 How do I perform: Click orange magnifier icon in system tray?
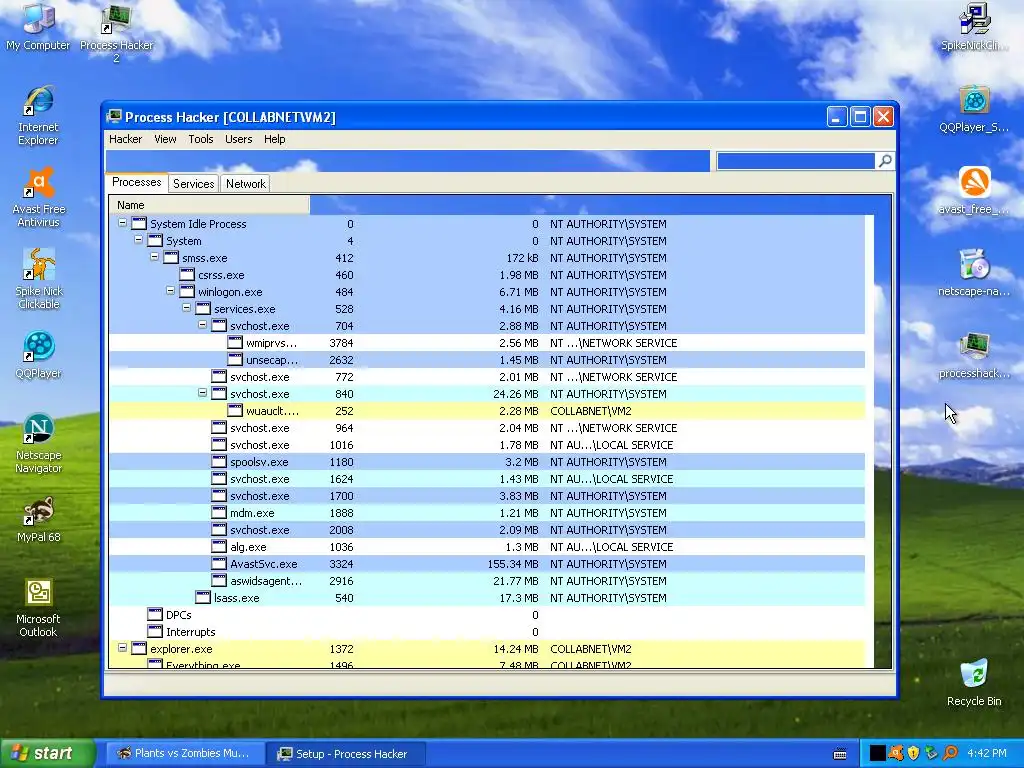tap(950, 753)
